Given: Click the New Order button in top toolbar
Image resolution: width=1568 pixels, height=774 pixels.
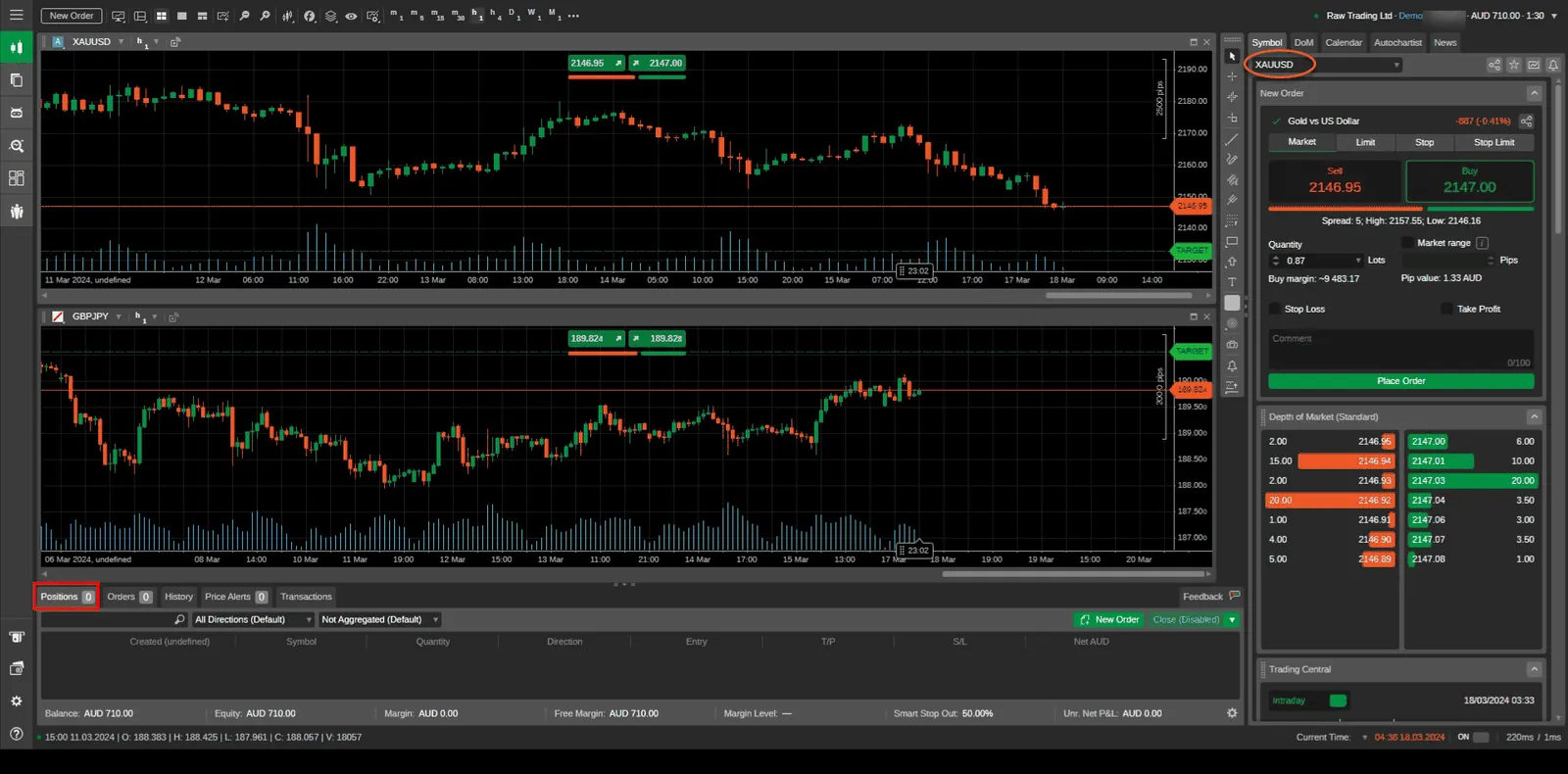Looking at the screenshot, I should coord(72,16).
